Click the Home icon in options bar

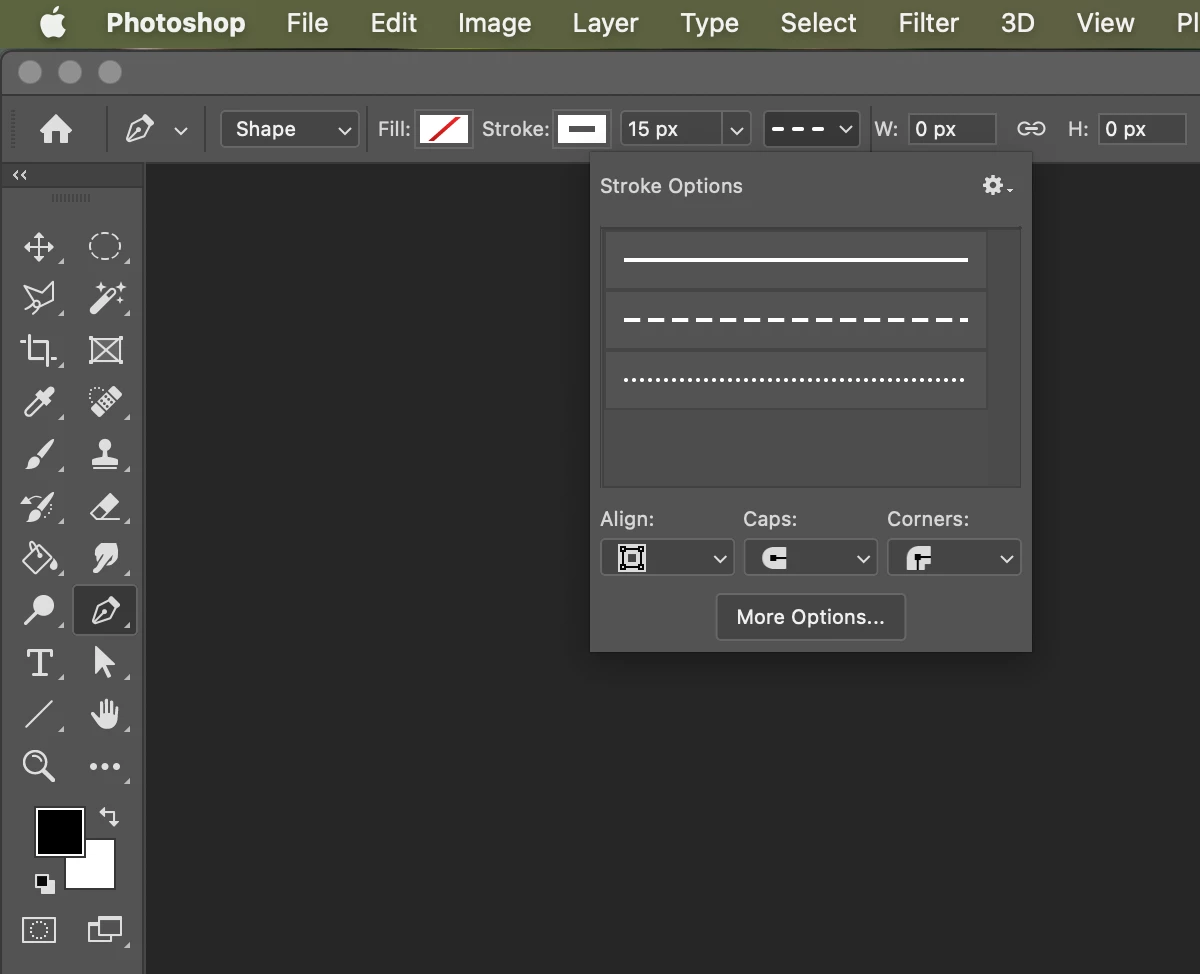click(56, 129)
